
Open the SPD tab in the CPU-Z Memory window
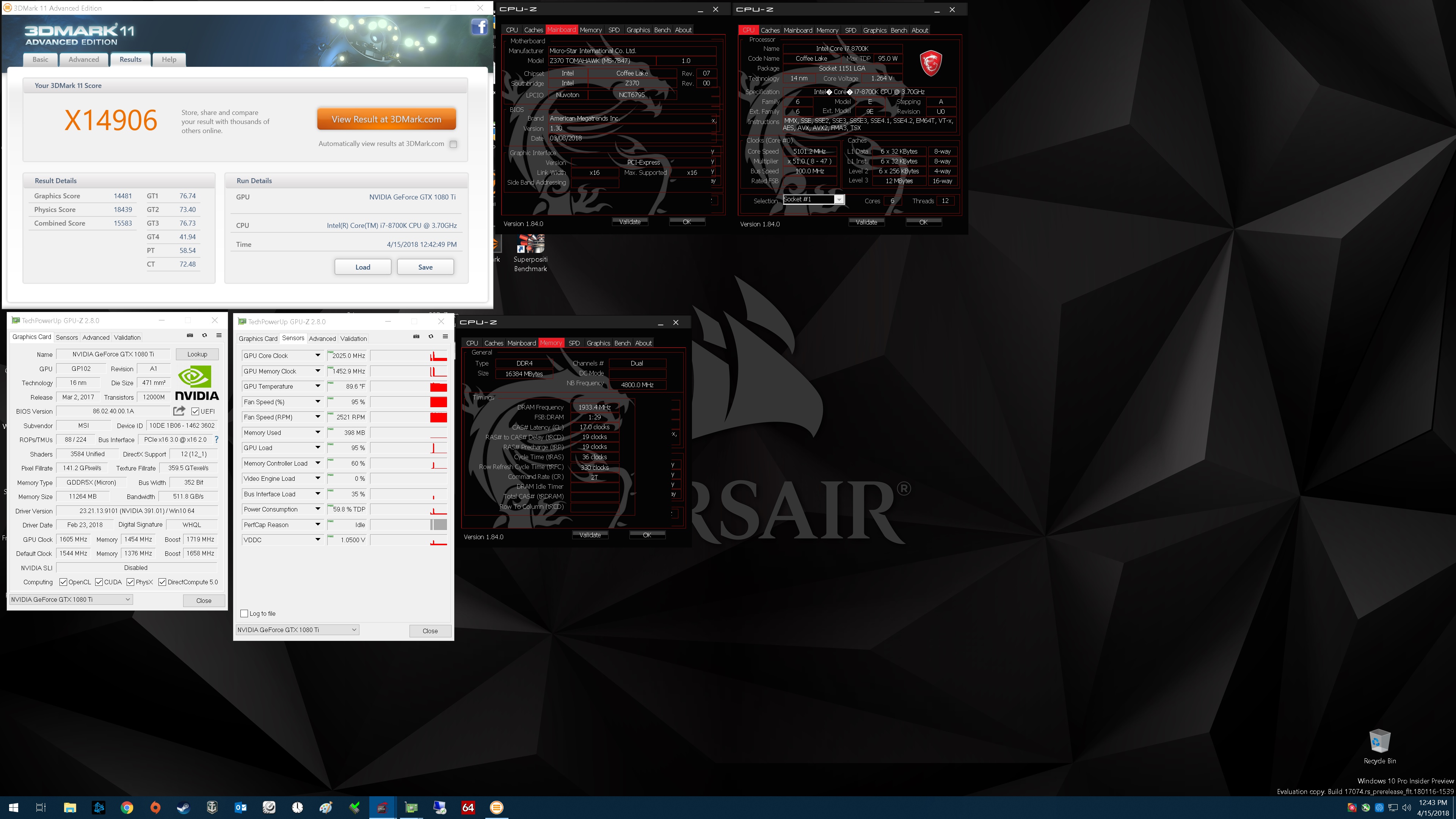coord(574,343)
